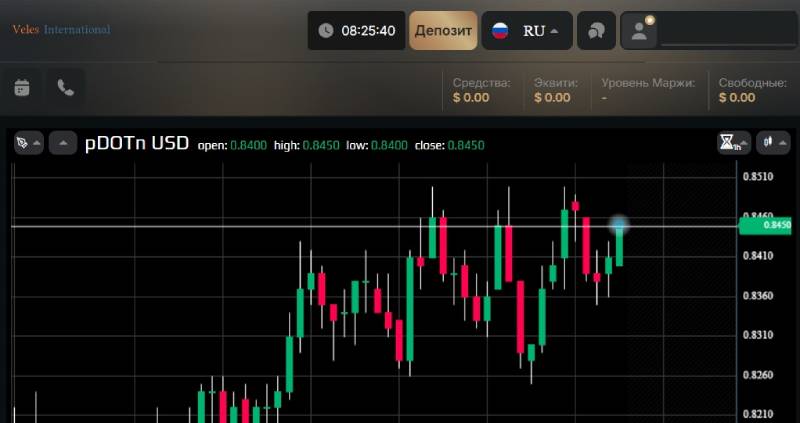This screenshot has width=800, height=423.
Task: Open the chat bubbles icon
Action: [x=596, y=31]
